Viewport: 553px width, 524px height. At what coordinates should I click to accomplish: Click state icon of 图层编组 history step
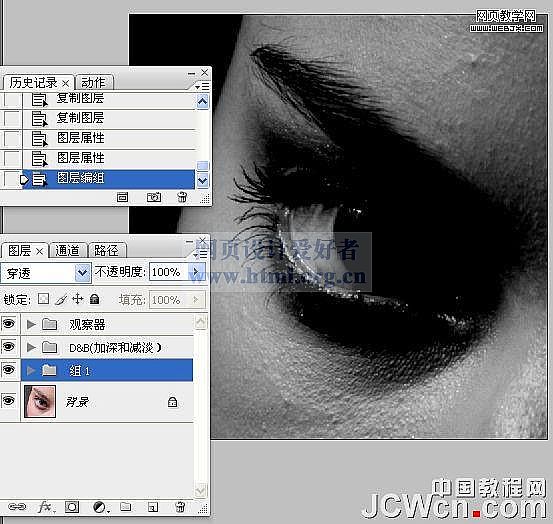39,179
